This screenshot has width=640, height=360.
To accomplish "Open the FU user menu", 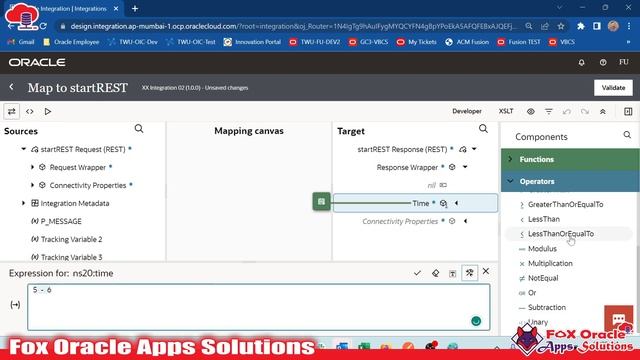I will [623, 62].
